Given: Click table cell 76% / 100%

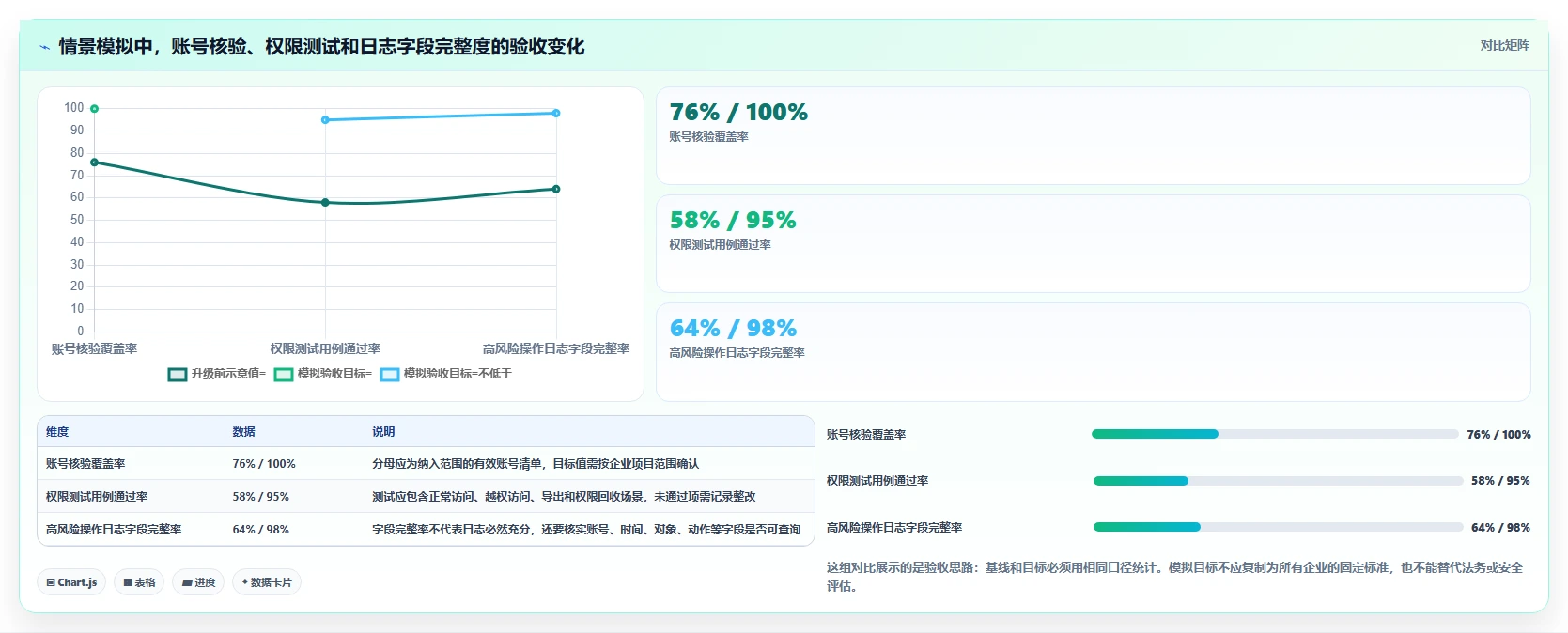Looking at the screenshot, I should [x=264, y=464].
